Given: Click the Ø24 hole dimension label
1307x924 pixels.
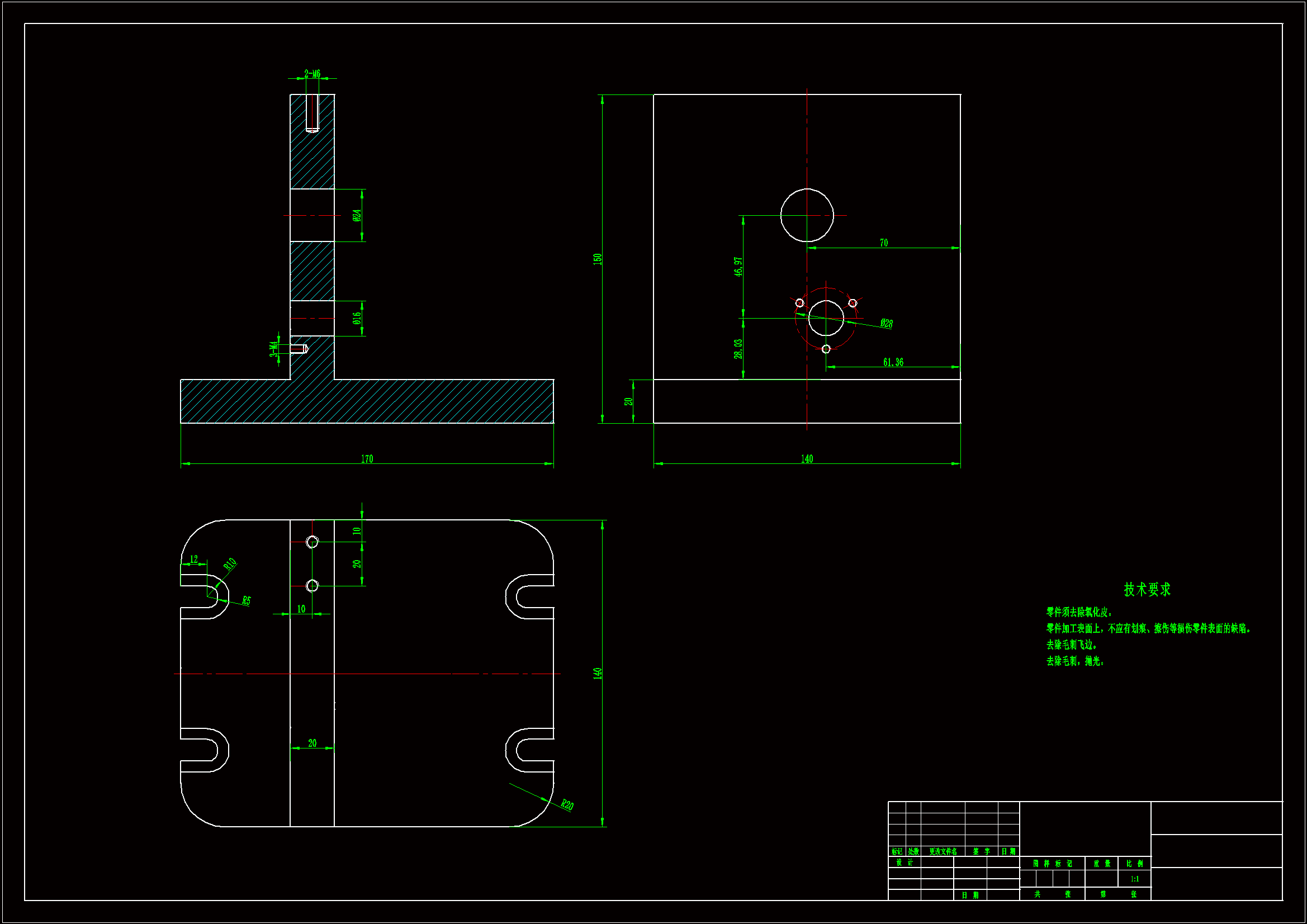Looking at the screenshot, I should [x=357, y=215].
